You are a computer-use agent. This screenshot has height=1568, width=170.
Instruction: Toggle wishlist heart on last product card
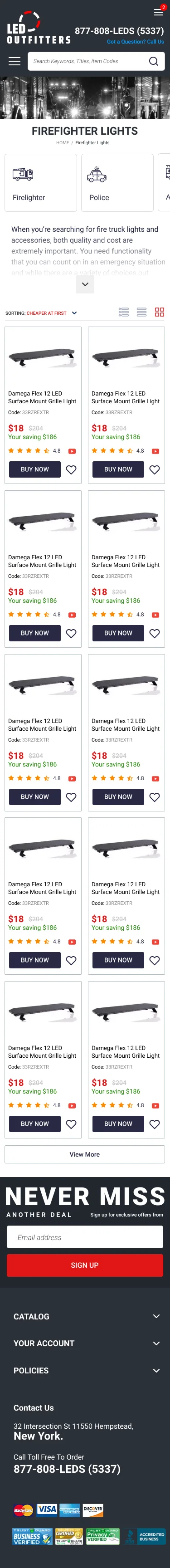[x=155, y=1123]
